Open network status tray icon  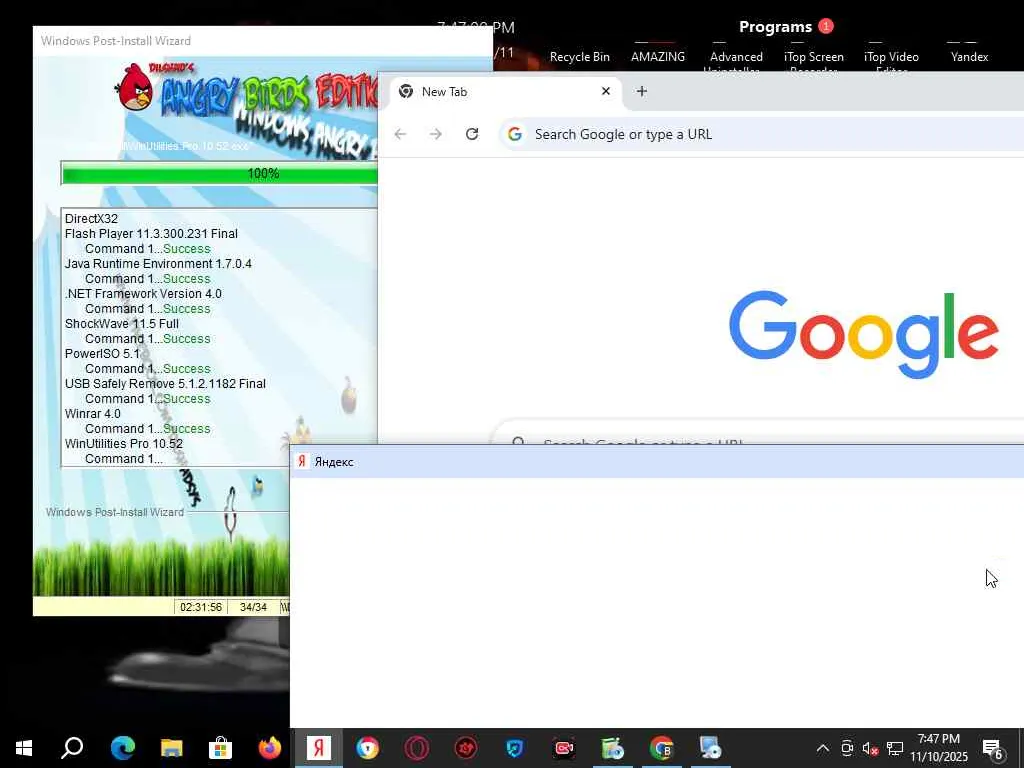coord(895,748)
